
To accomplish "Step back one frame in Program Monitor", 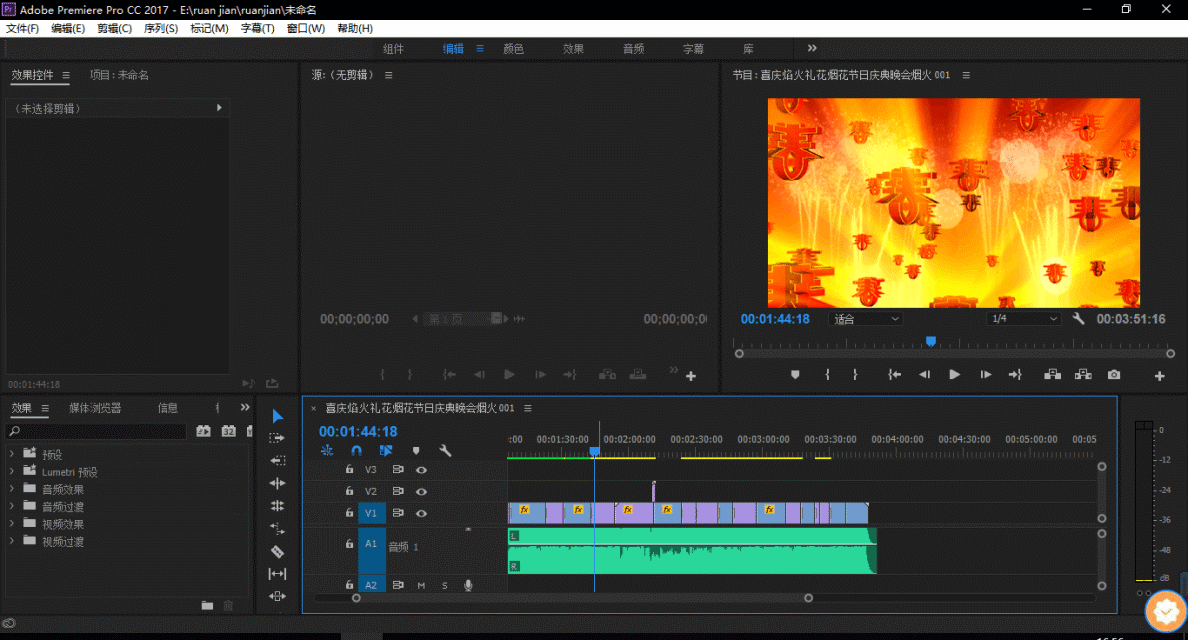I will pyautogui.click(x=924, y=375).
